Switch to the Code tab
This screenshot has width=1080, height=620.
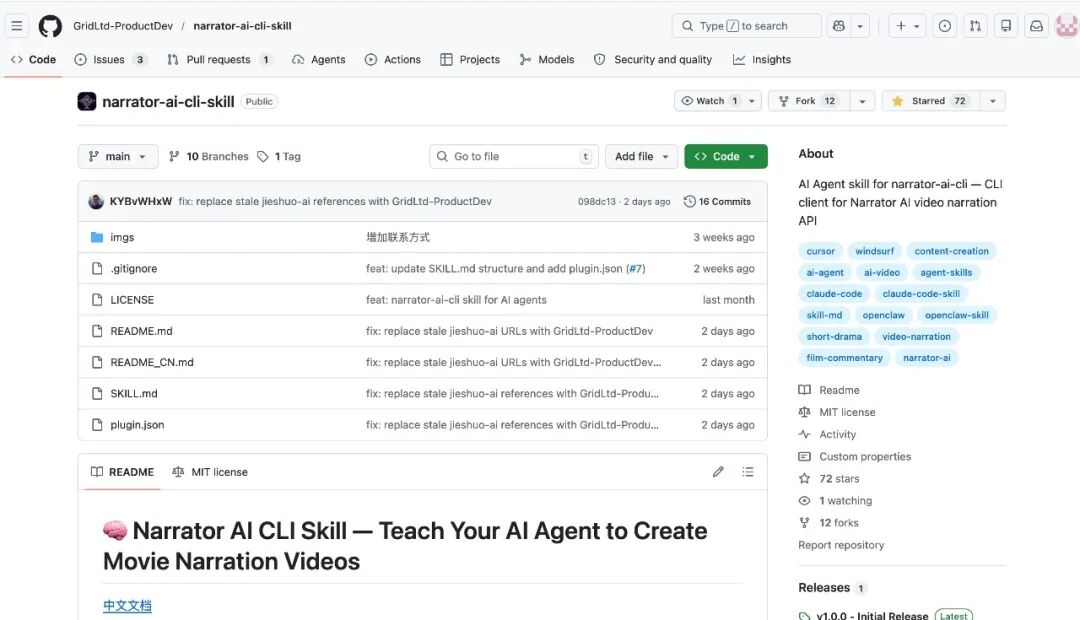tap(33, 60)
